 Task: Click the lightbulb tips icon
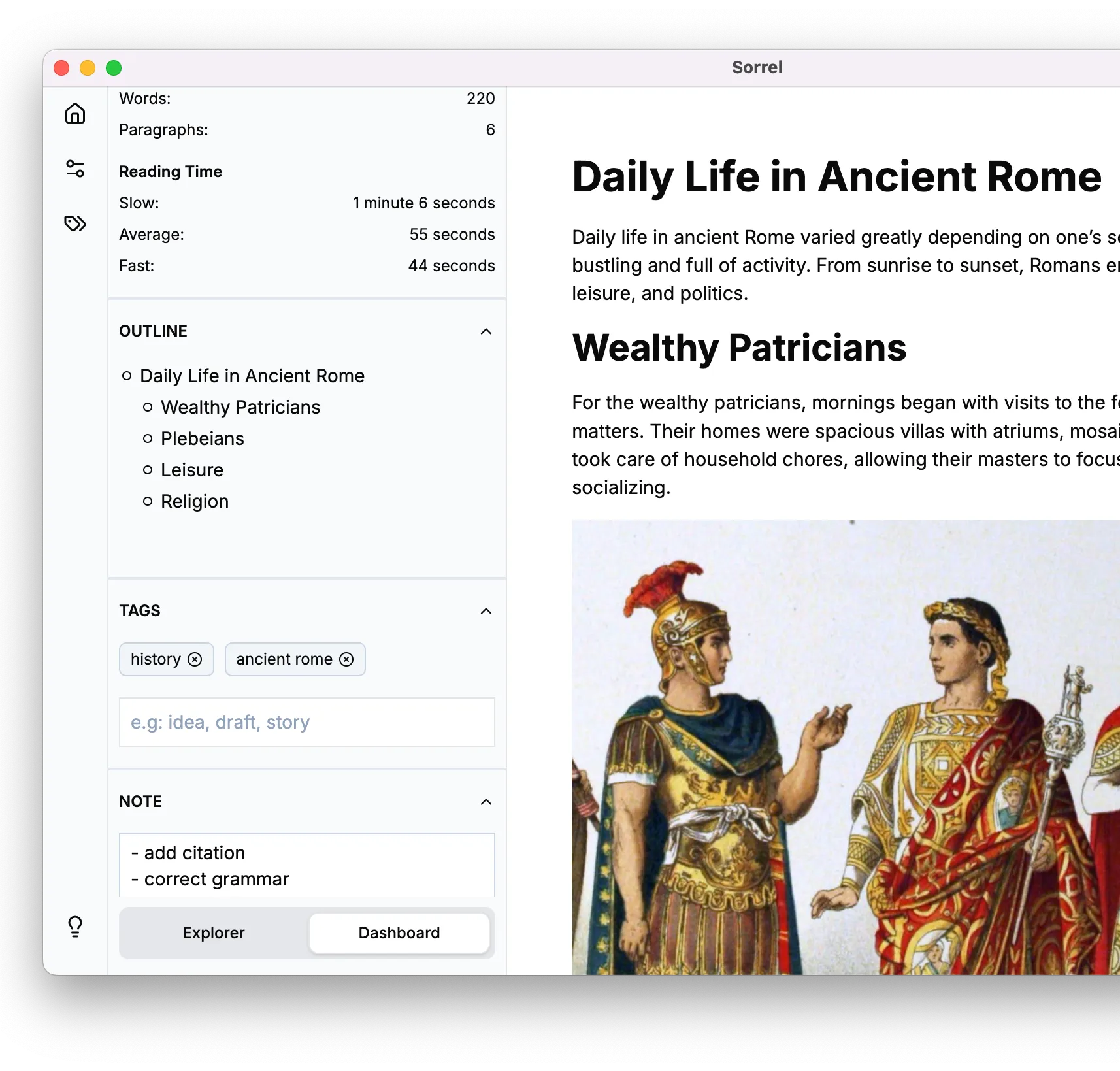75,926
